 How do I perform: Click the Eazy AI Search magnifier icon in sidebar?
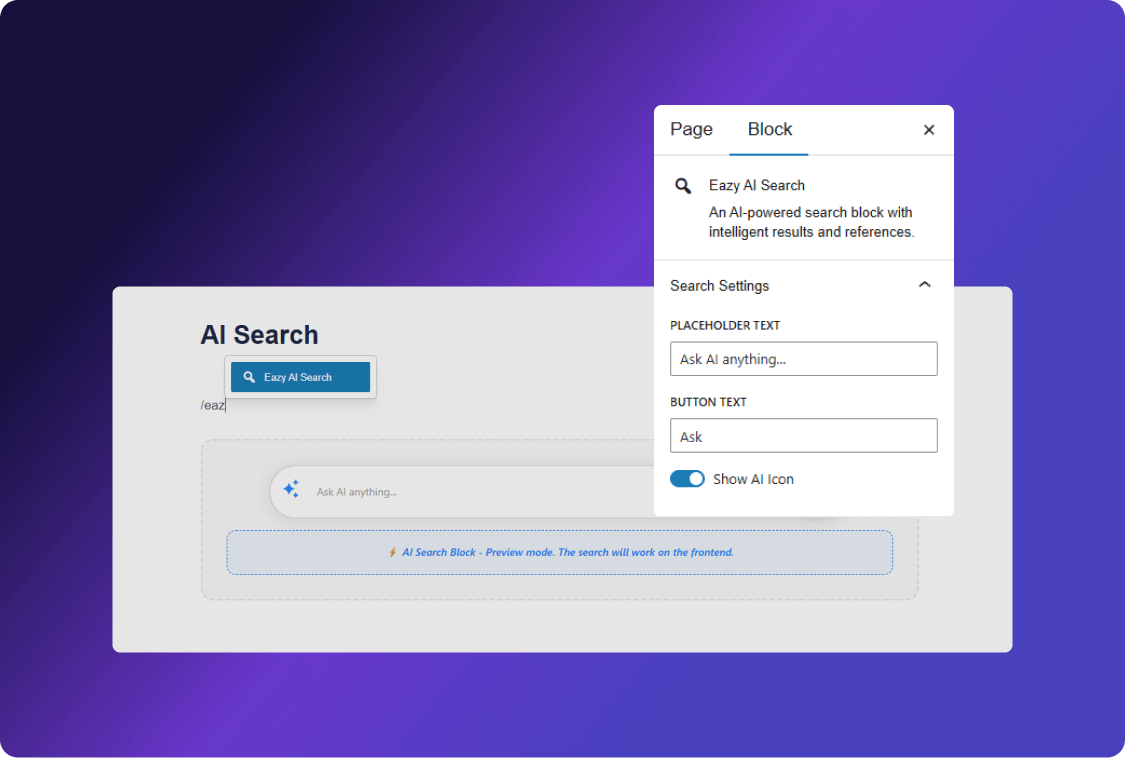pos(683,186)
